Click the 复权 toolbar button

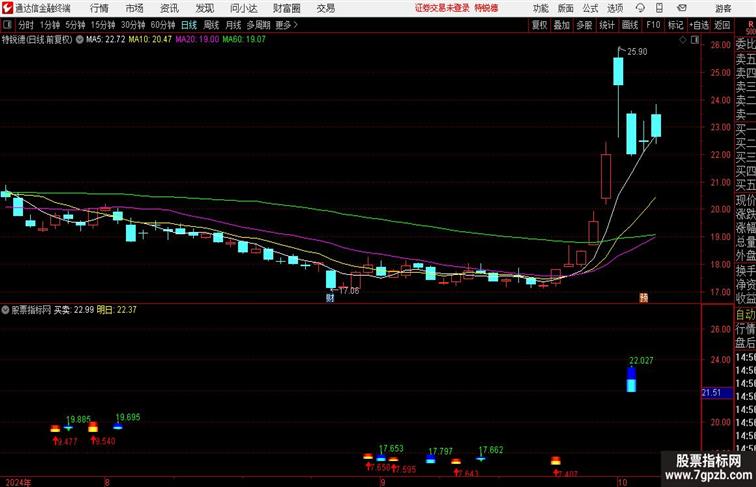click(x=539, y=25)
